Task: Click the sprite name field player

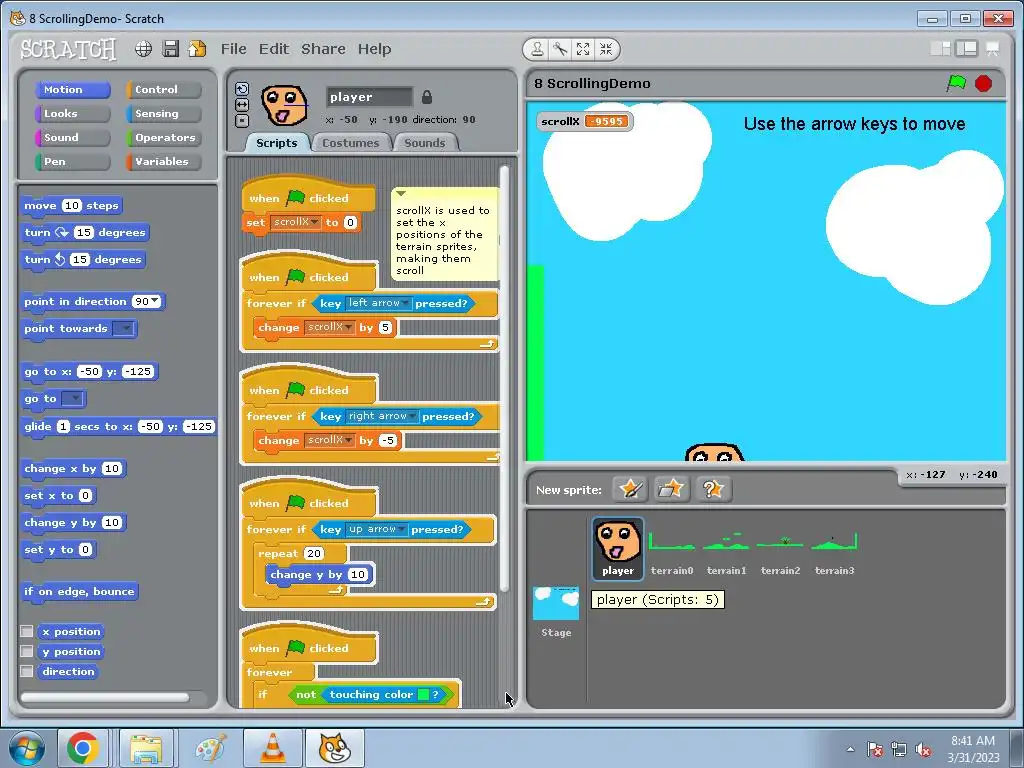Action: click(x=369, y=97)
